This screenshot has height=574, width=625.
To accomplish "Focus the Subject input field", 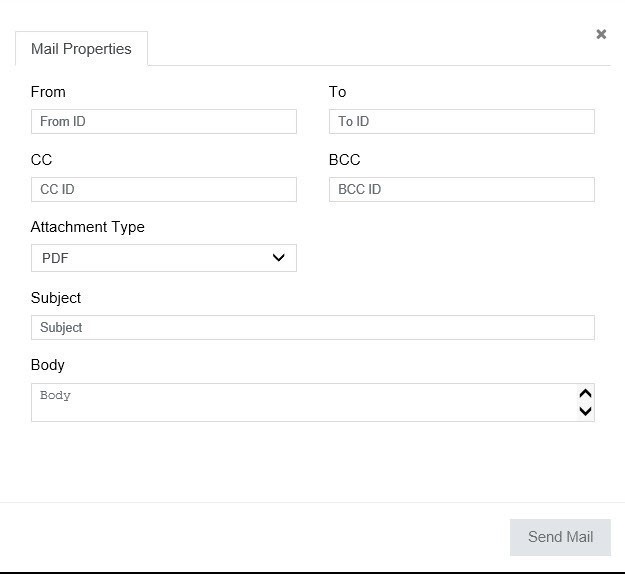I will (312, 328).
